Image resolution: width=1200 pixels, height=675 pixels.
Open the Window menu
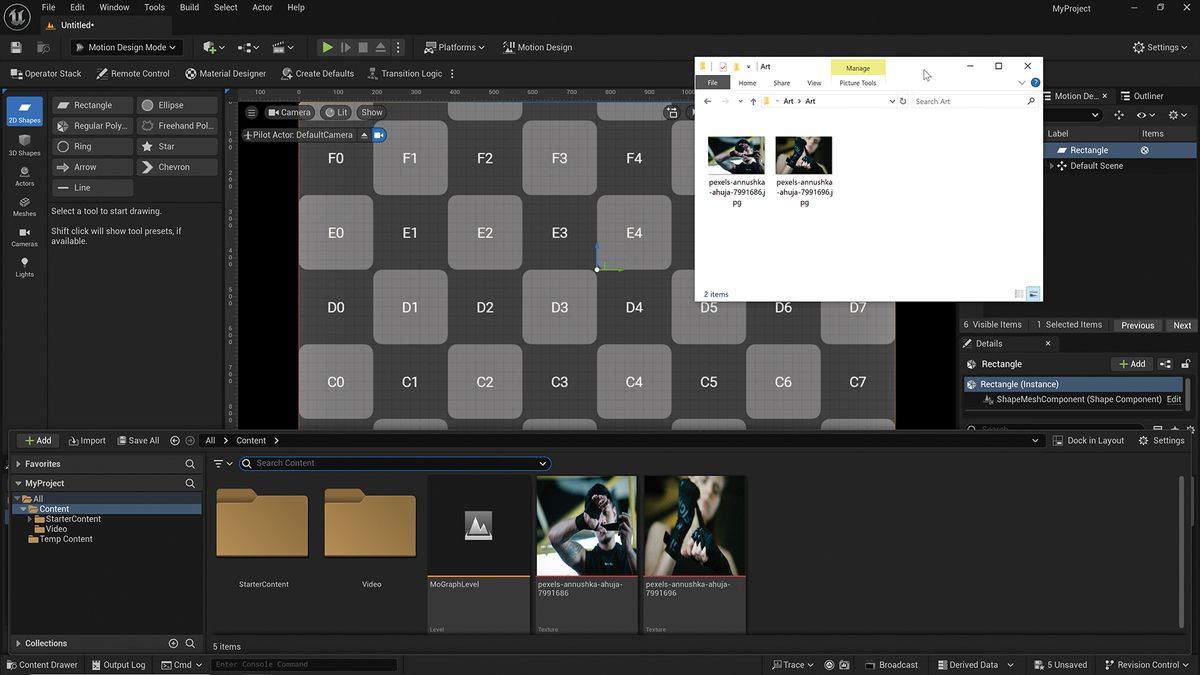coord(113,7)
